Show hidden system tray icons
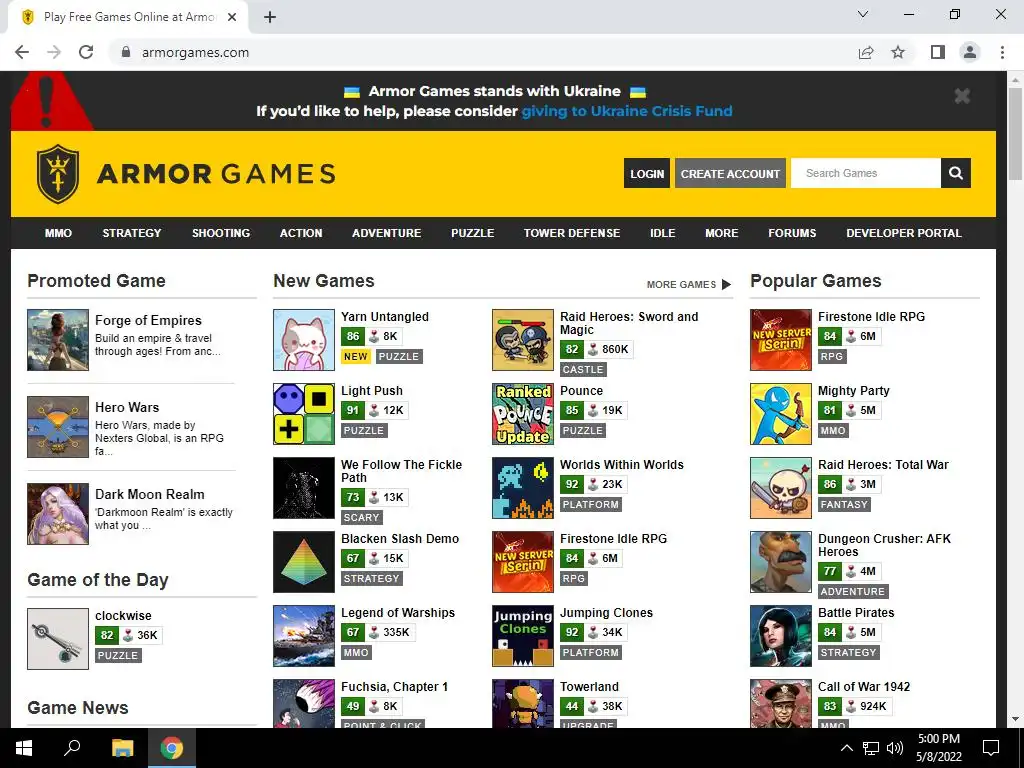 [846, 748]
